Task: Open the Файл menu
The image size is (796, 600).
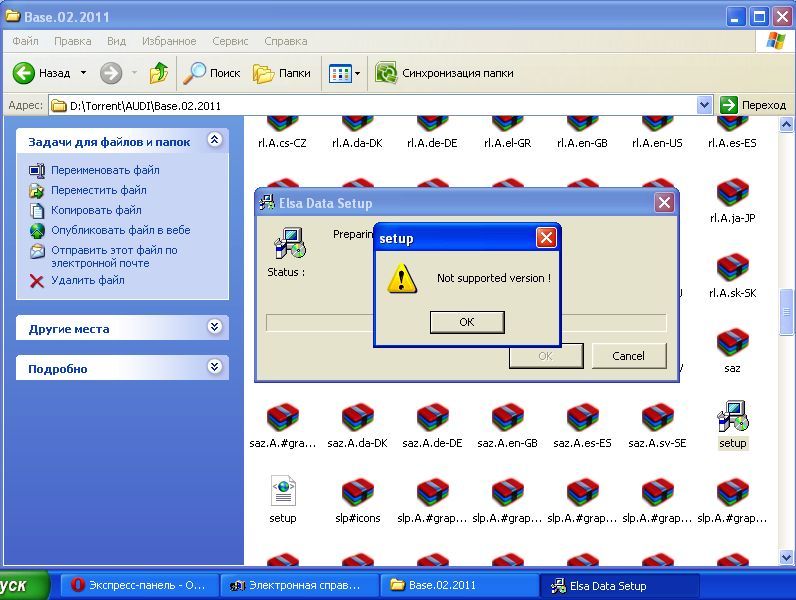Action: [25, 41]
